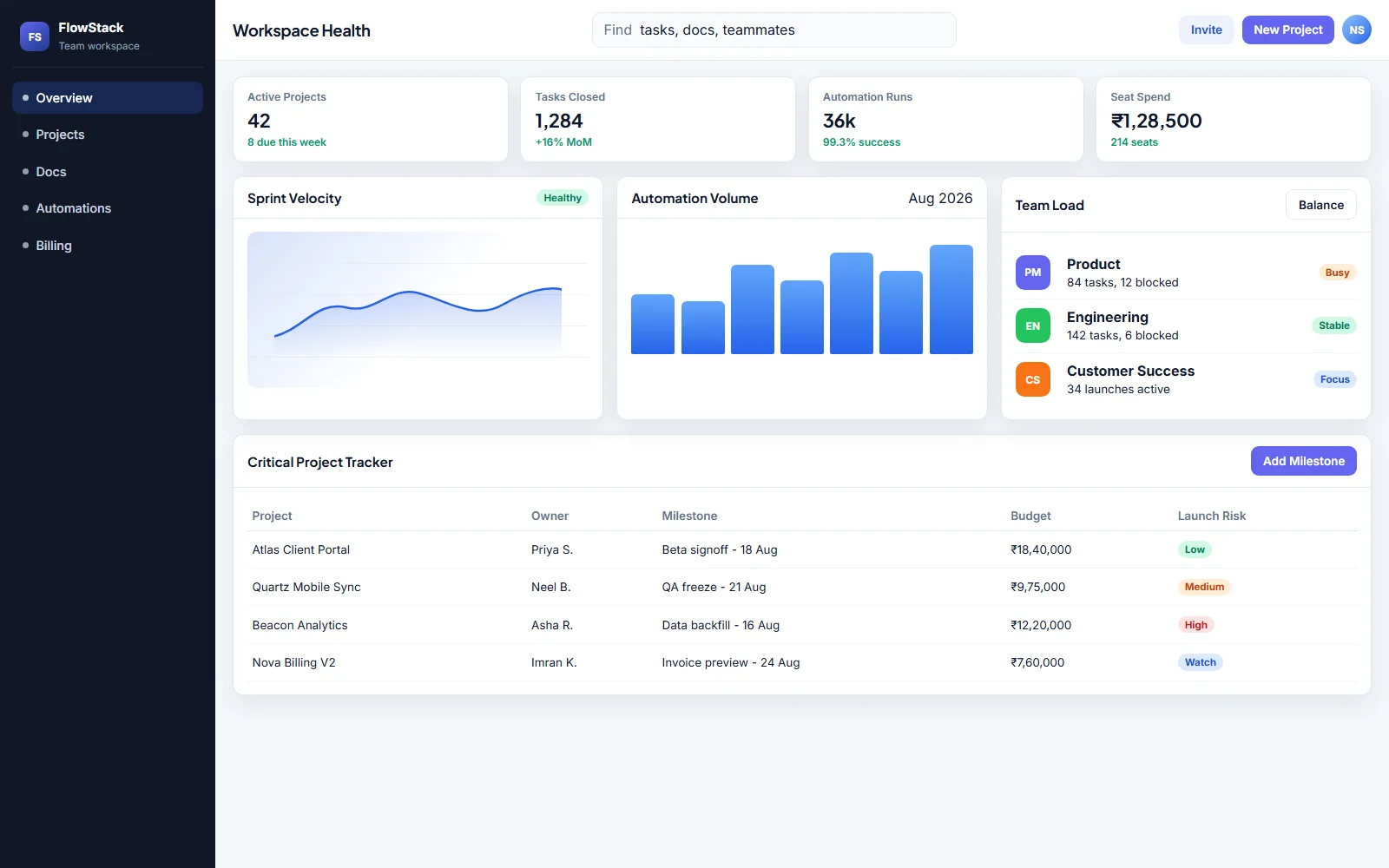Click the FlowStack FS logo icon

[x=35, y=36]
